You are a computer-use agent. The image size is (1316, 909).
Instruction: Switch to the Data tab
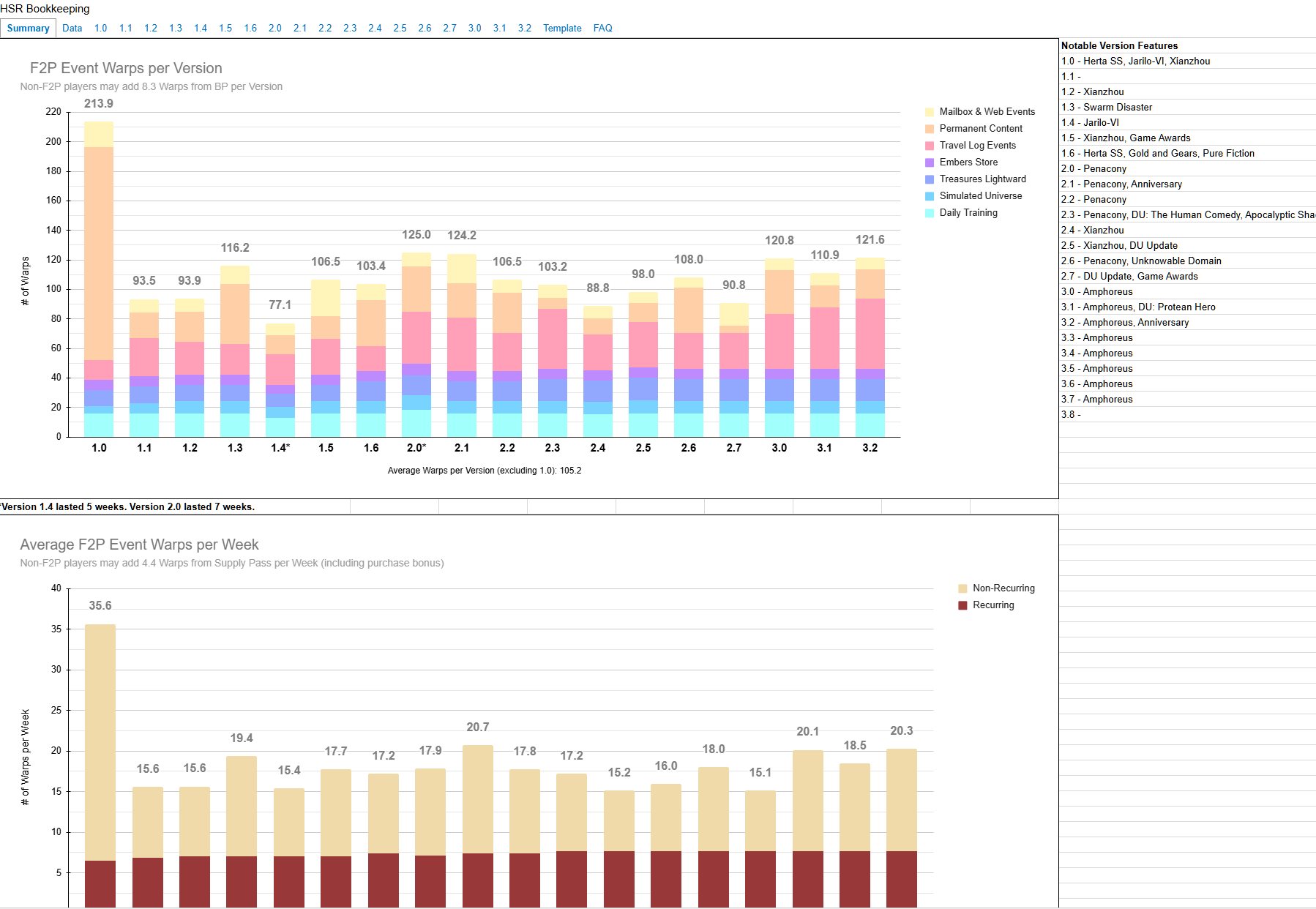coord(72,28)
